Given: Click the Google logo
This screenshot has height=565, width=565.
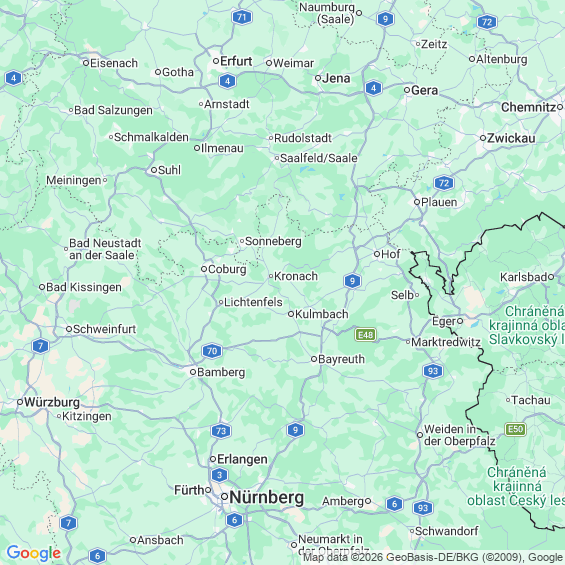Looking at the screenshot, I should coord(34,553).
